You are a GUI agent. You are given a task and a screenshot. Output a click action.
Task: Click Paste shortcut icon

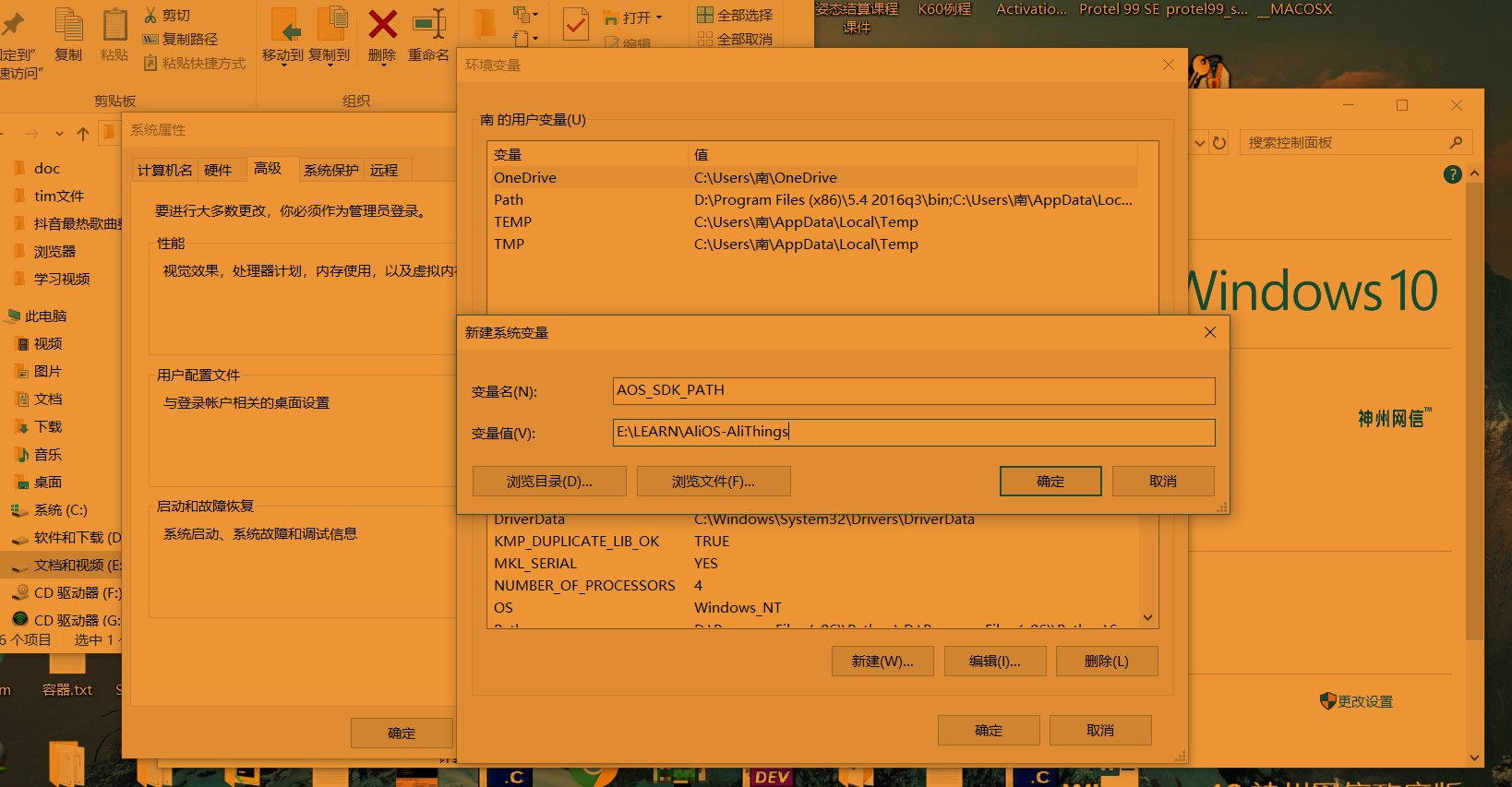pos(150,63)
